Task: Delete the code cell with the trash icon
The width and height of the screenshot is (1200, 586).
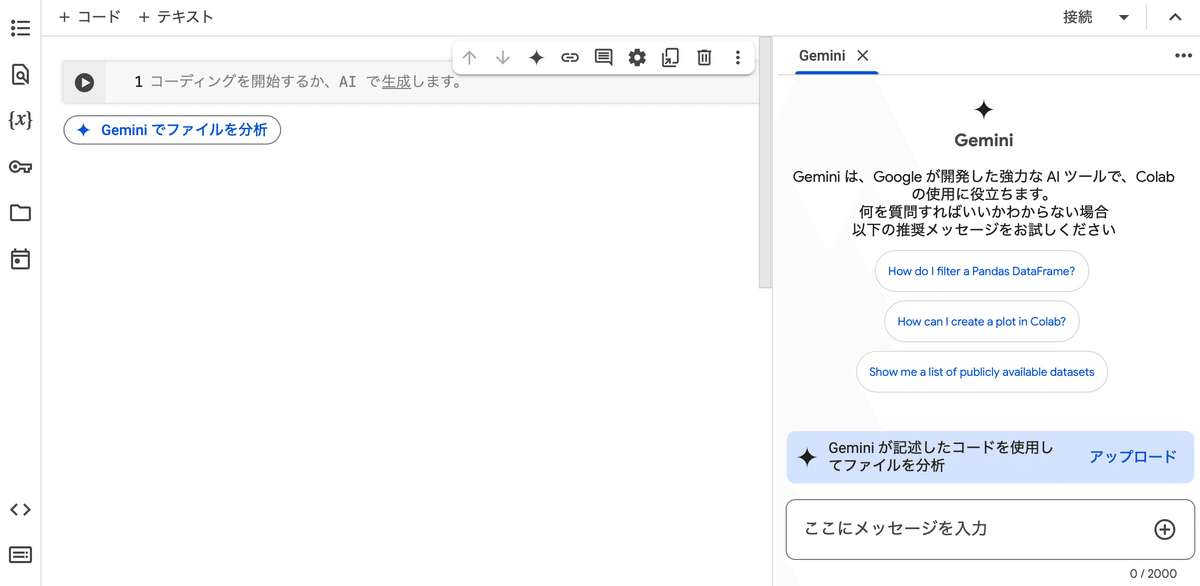Action: pos(704,57)
